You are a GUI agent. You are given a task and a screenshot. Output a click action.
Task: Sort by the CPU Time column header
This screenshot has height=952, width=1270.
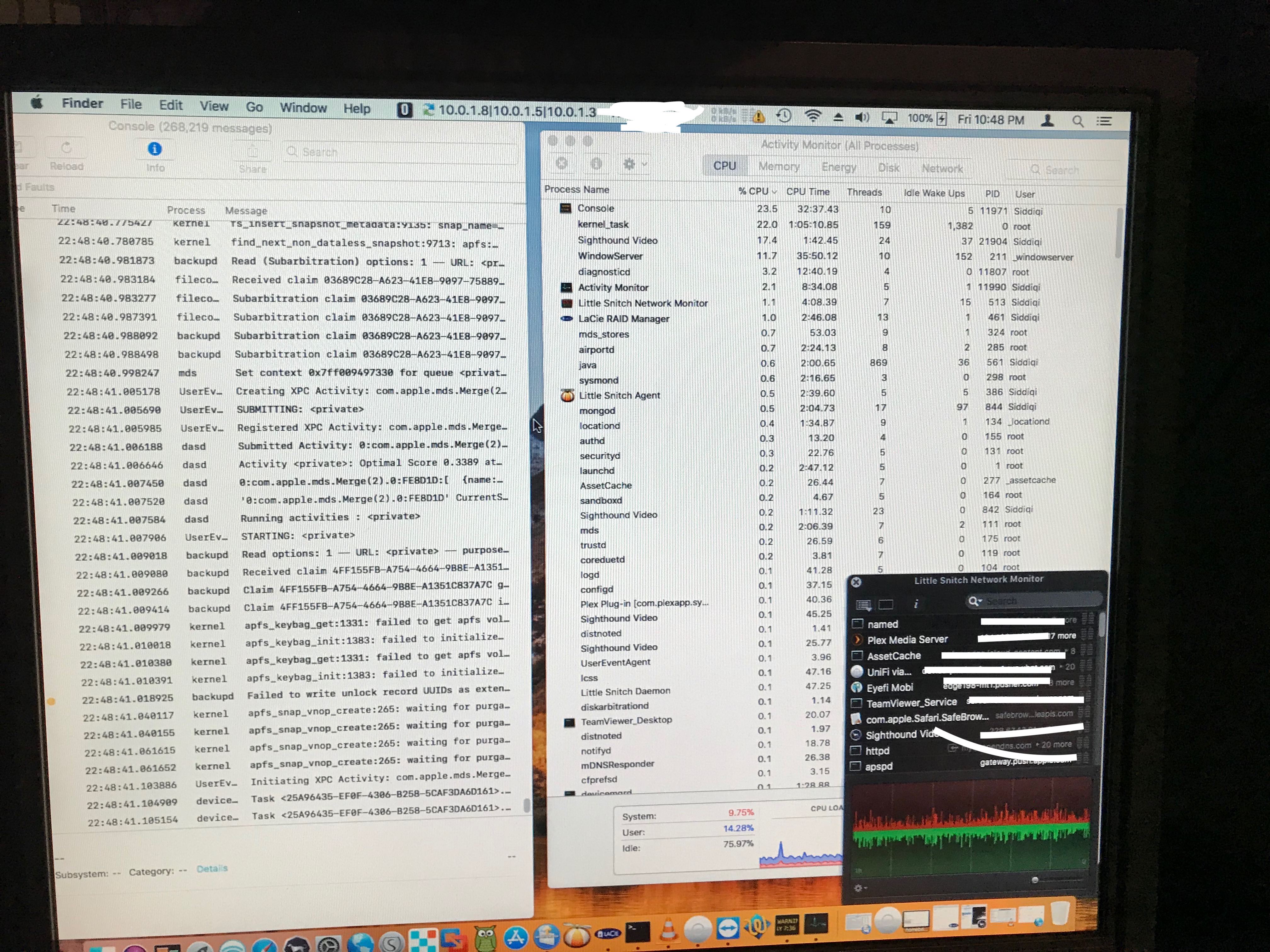[x=808, y=192]
